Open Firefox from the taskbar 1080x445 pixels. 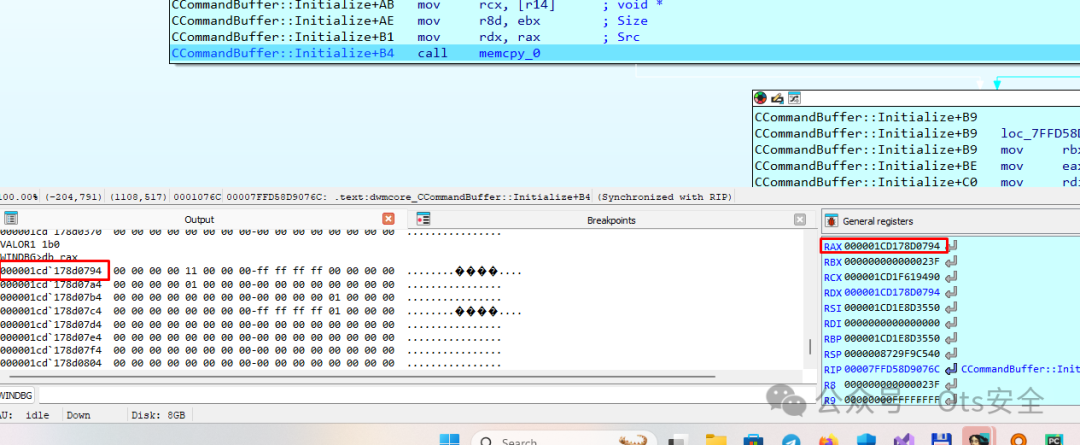point(827,439)
